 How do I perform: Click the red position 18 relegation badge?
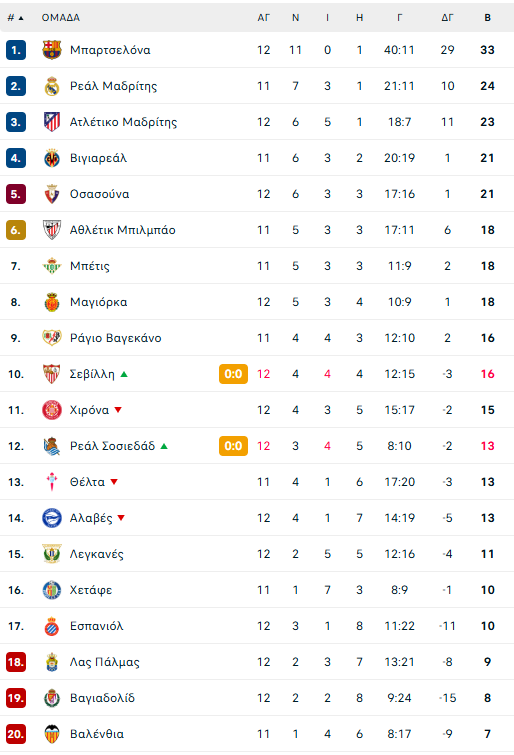pos(16,662)
